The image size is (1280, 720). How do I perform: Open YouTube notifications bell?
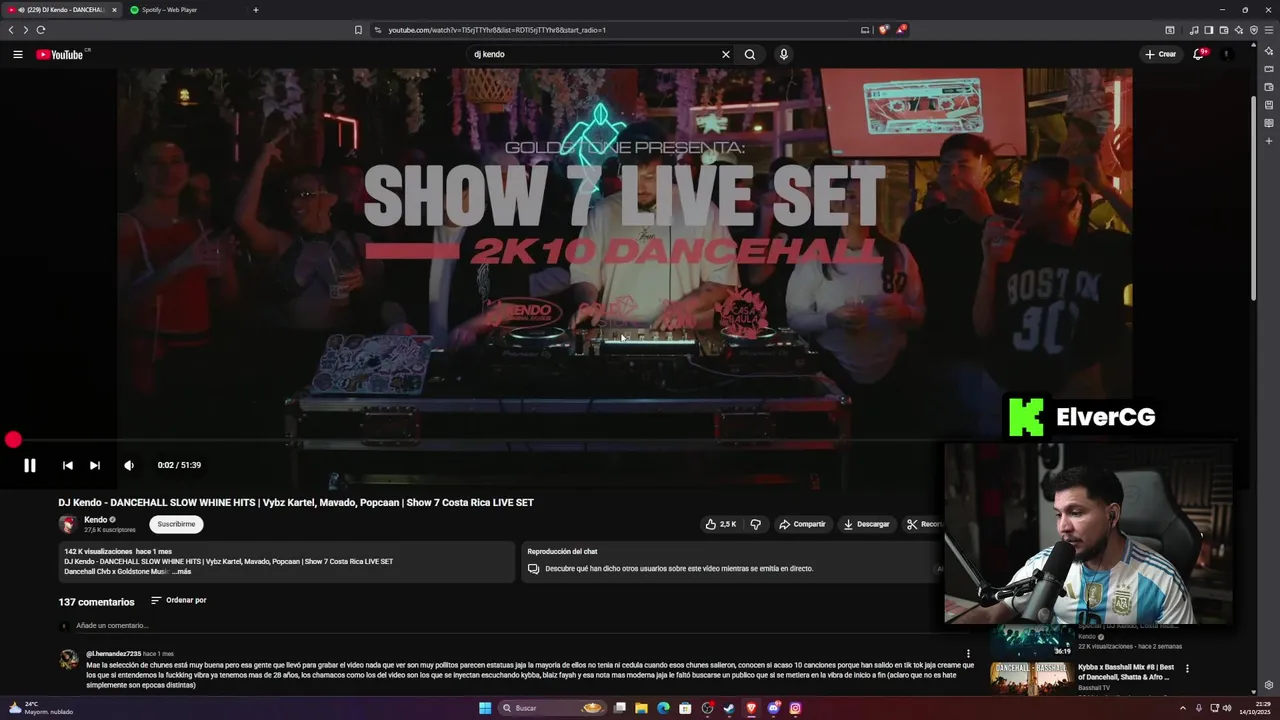tap(1198, 54)
